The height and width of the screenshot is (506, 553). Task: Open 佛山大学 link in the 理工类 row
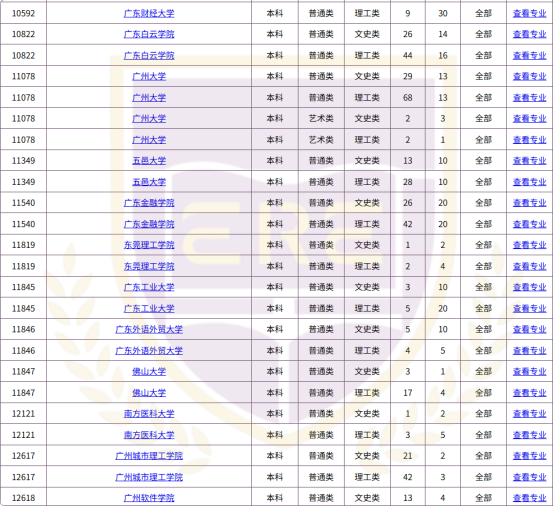(x=149, y=392)
